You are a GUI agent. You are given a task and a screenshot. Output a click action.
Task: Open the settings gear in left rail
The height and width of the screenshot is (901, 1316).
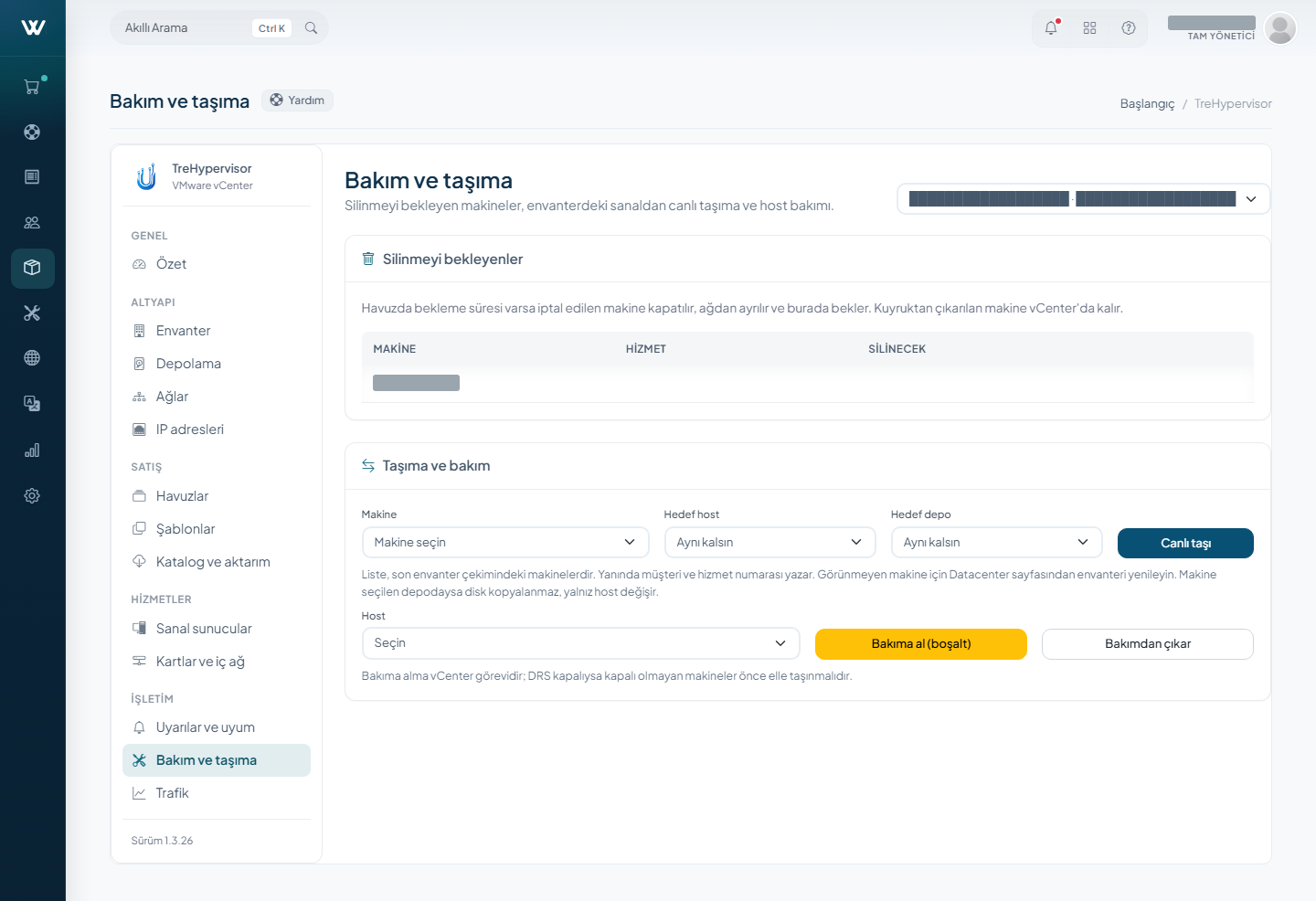click(32, 495)
